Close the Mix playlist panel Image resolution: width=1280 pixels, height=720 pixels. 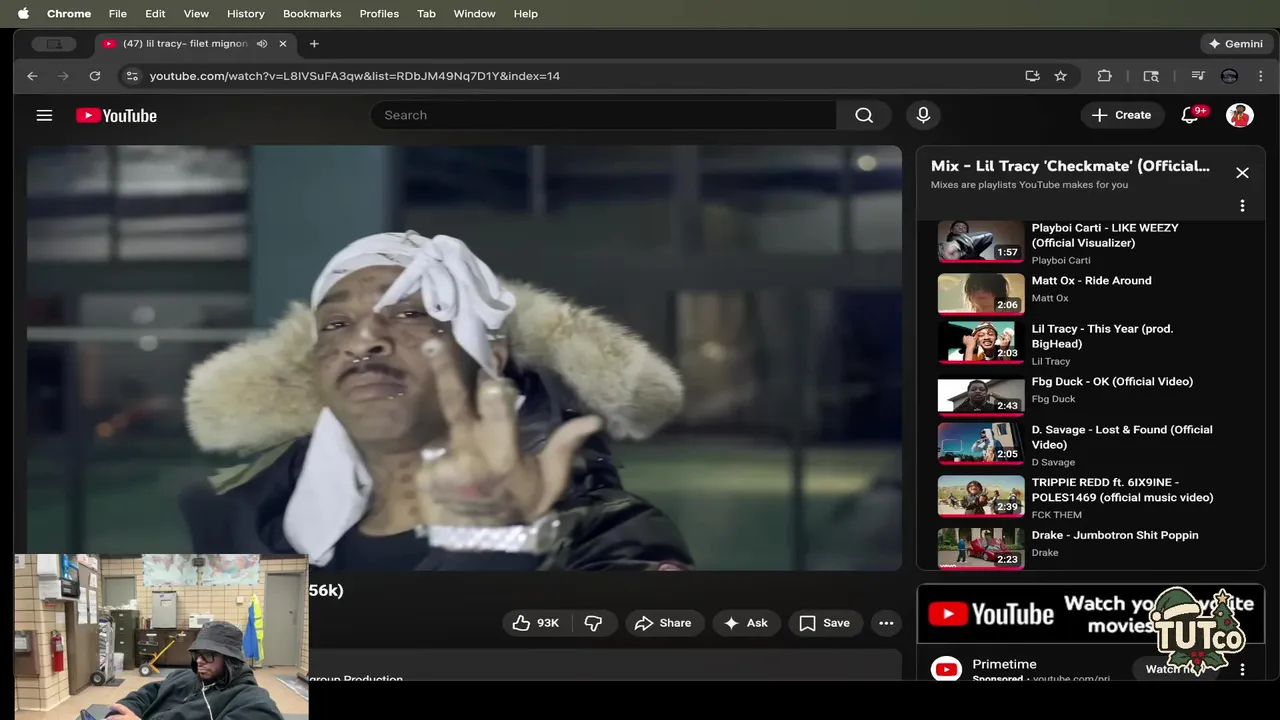coord(1242,173)
